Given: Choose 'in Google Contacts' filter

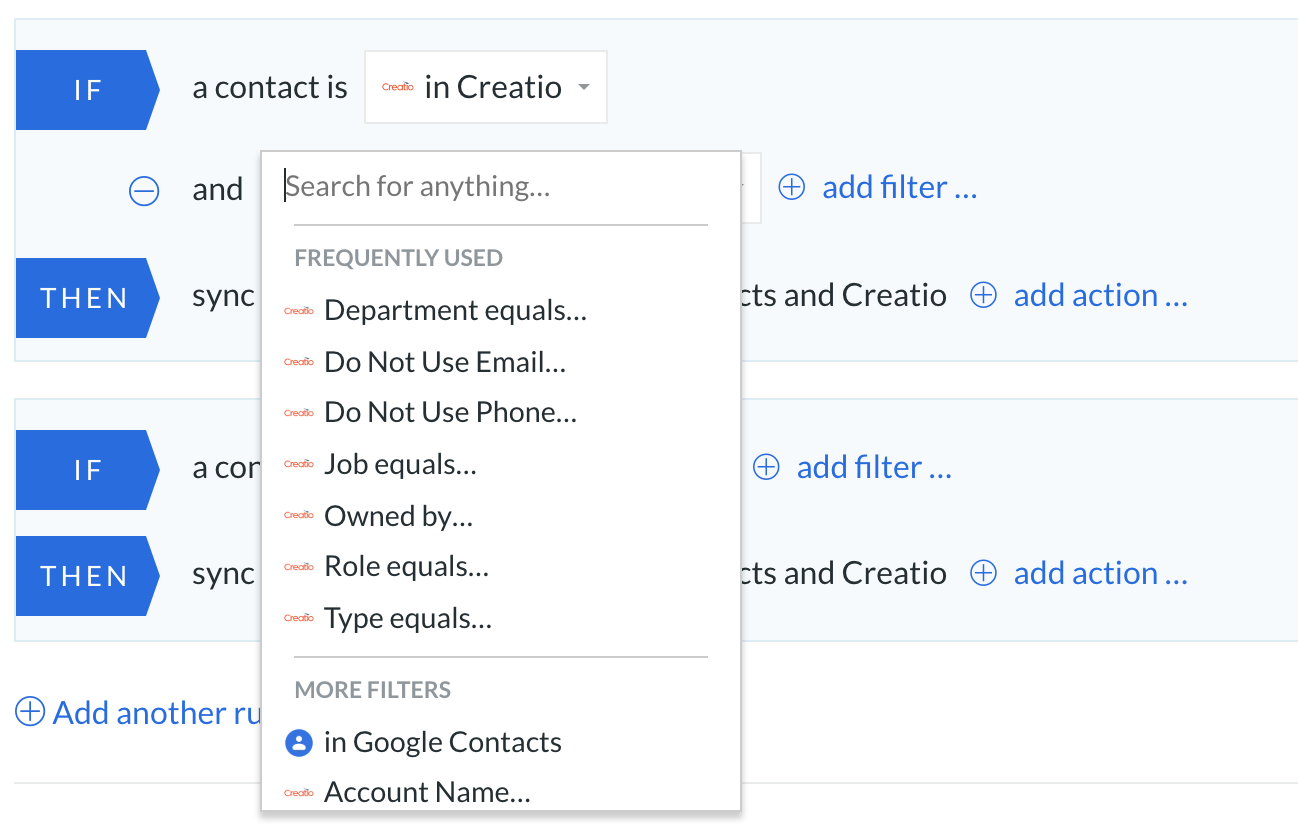Looking at the screenshot, I should [442, 742].
